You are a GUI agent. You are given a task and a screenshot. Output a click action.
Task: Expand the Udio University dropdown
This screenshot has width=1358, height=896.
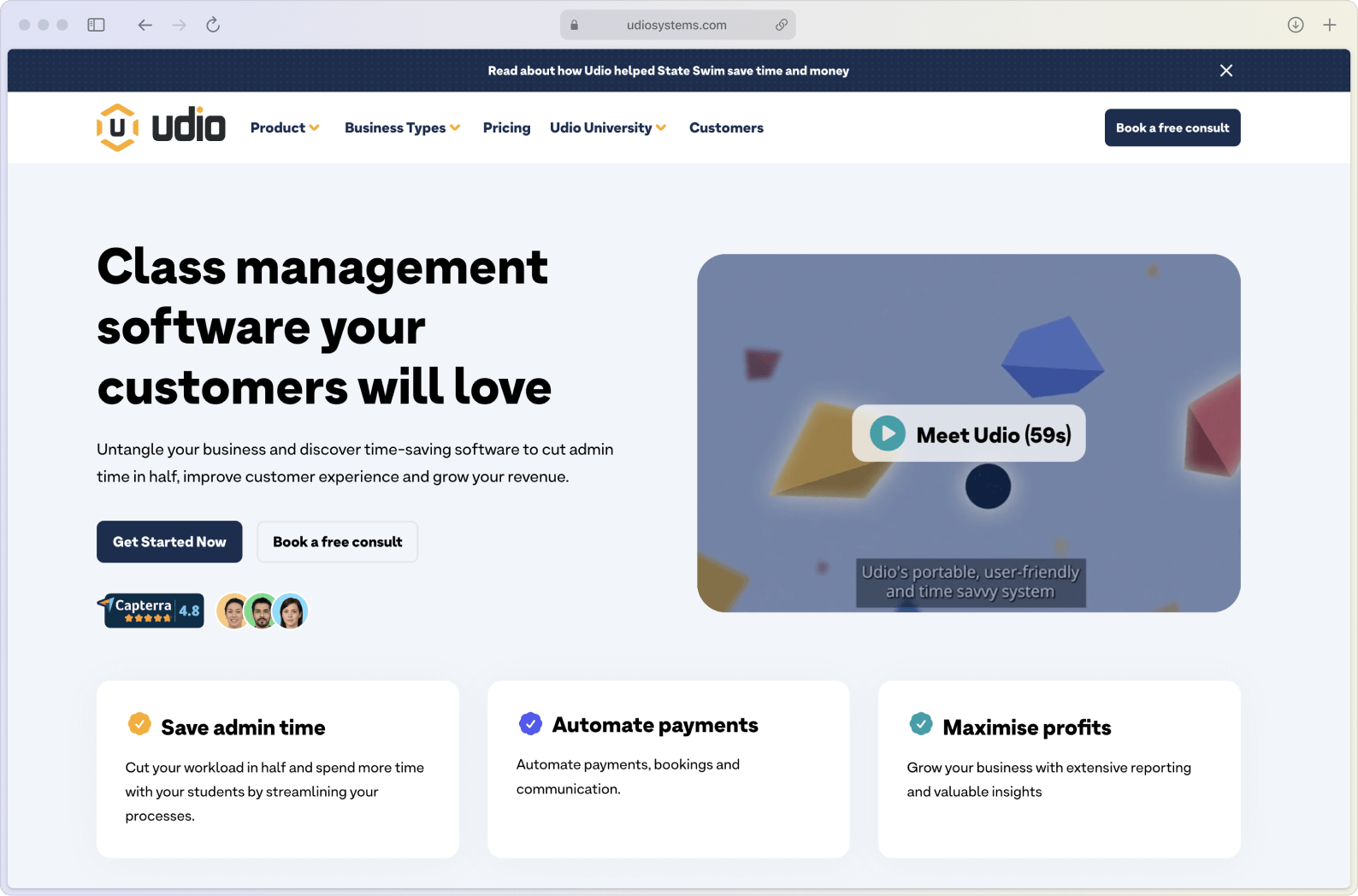click(x=608, y=127)
